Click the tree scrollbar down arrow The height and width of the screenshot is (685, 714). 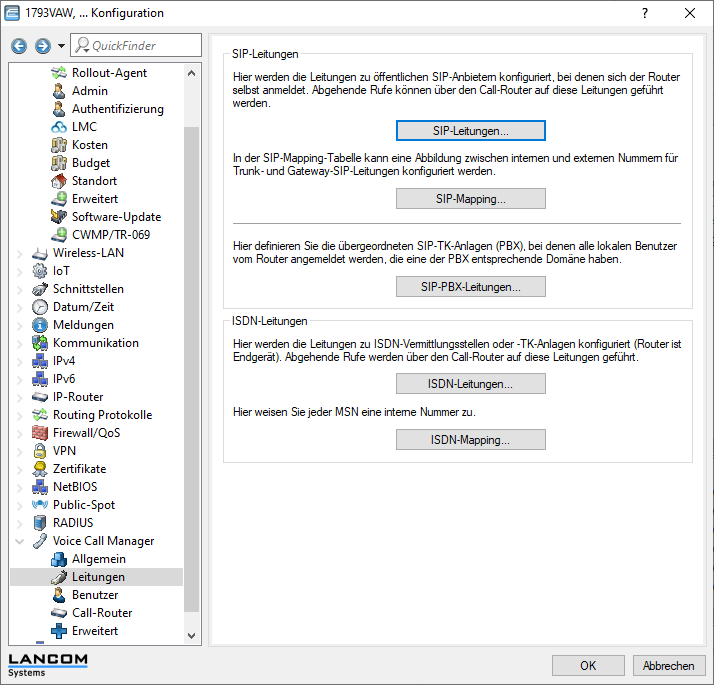coord(192,634)
